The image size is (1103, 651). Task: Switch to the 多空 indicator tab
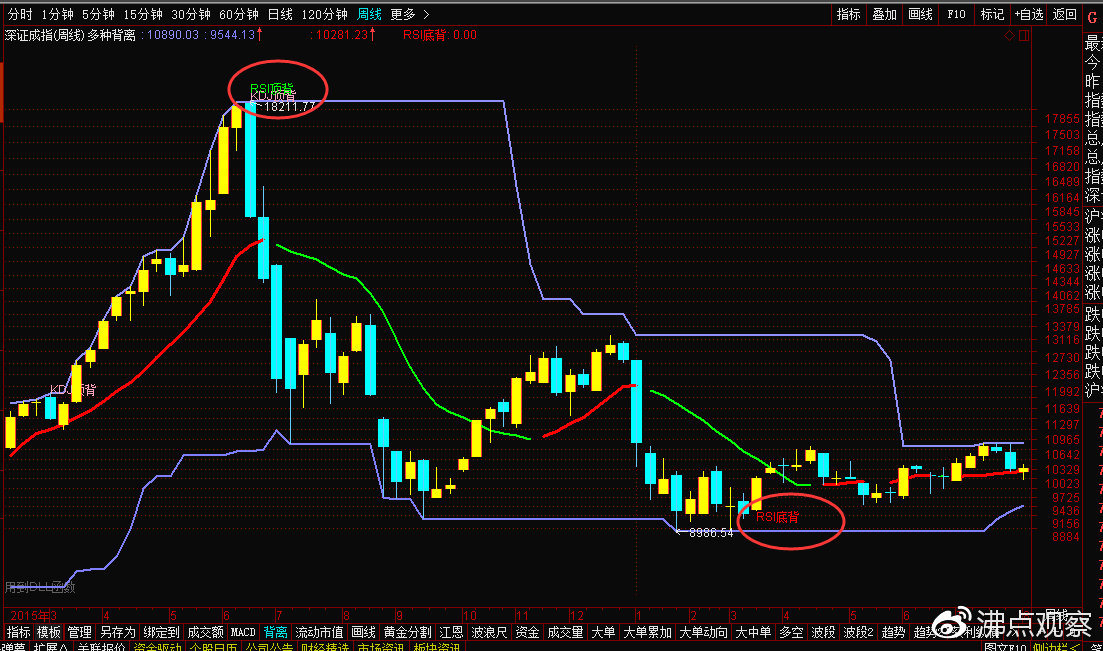point(790,632)
